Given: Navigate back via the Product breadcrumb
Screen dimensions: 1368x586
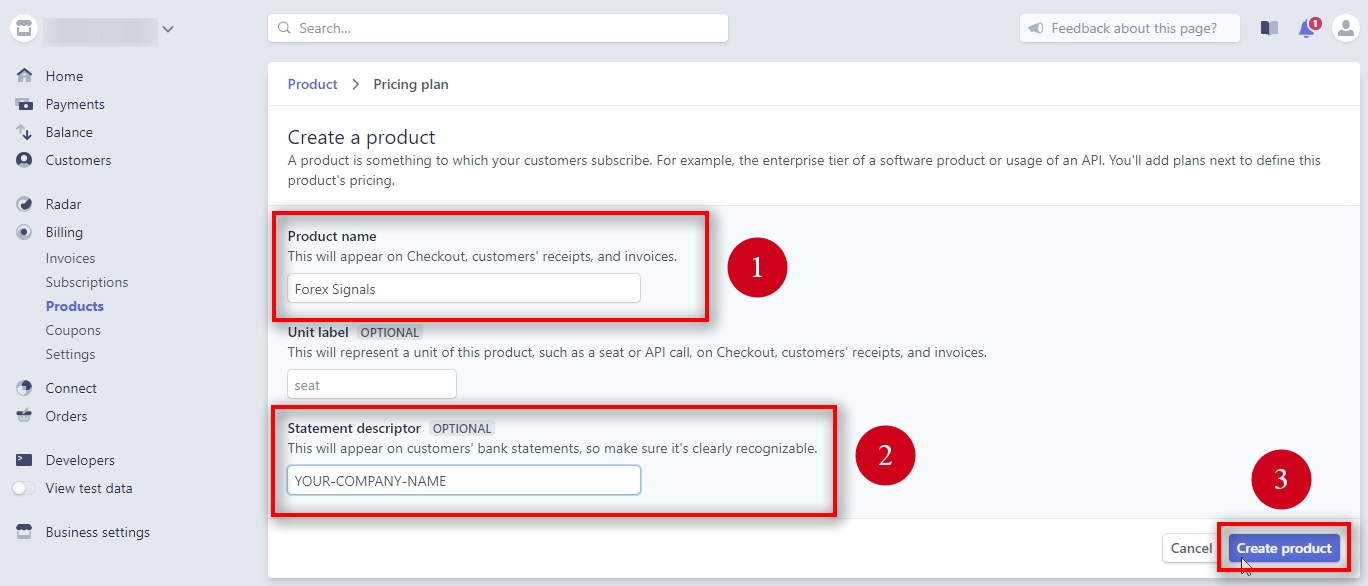Looking at the screenshot, I should tap(312, 84).
